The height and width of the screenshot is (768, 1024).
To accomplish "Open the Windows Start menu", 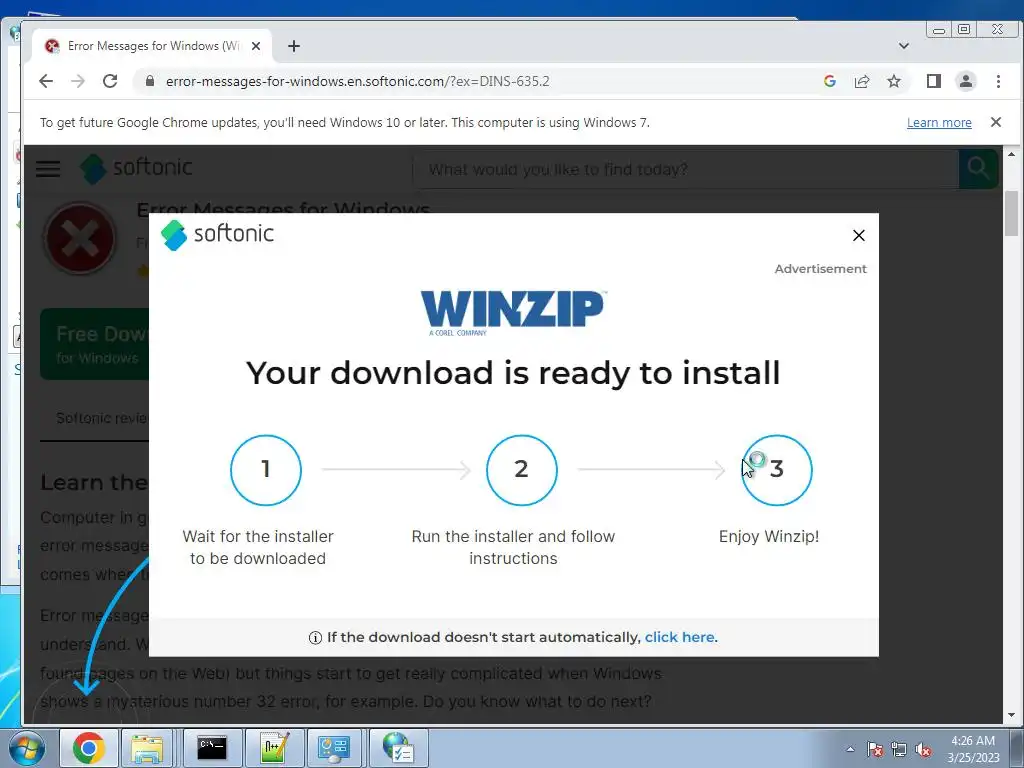I will (27, 748).
